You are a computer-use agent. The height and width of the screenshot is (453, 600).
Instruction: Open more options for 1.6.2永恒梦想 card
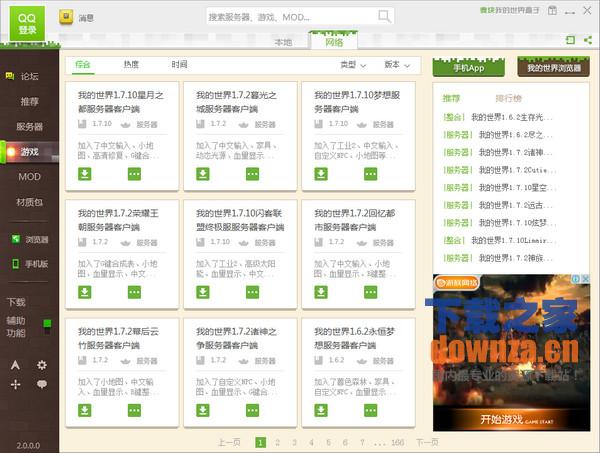(x=370, y=411)
